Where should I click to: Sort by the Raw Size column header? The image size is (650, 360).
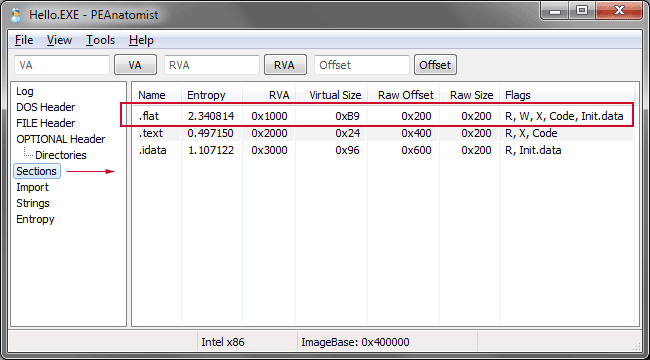coord(469,95)
